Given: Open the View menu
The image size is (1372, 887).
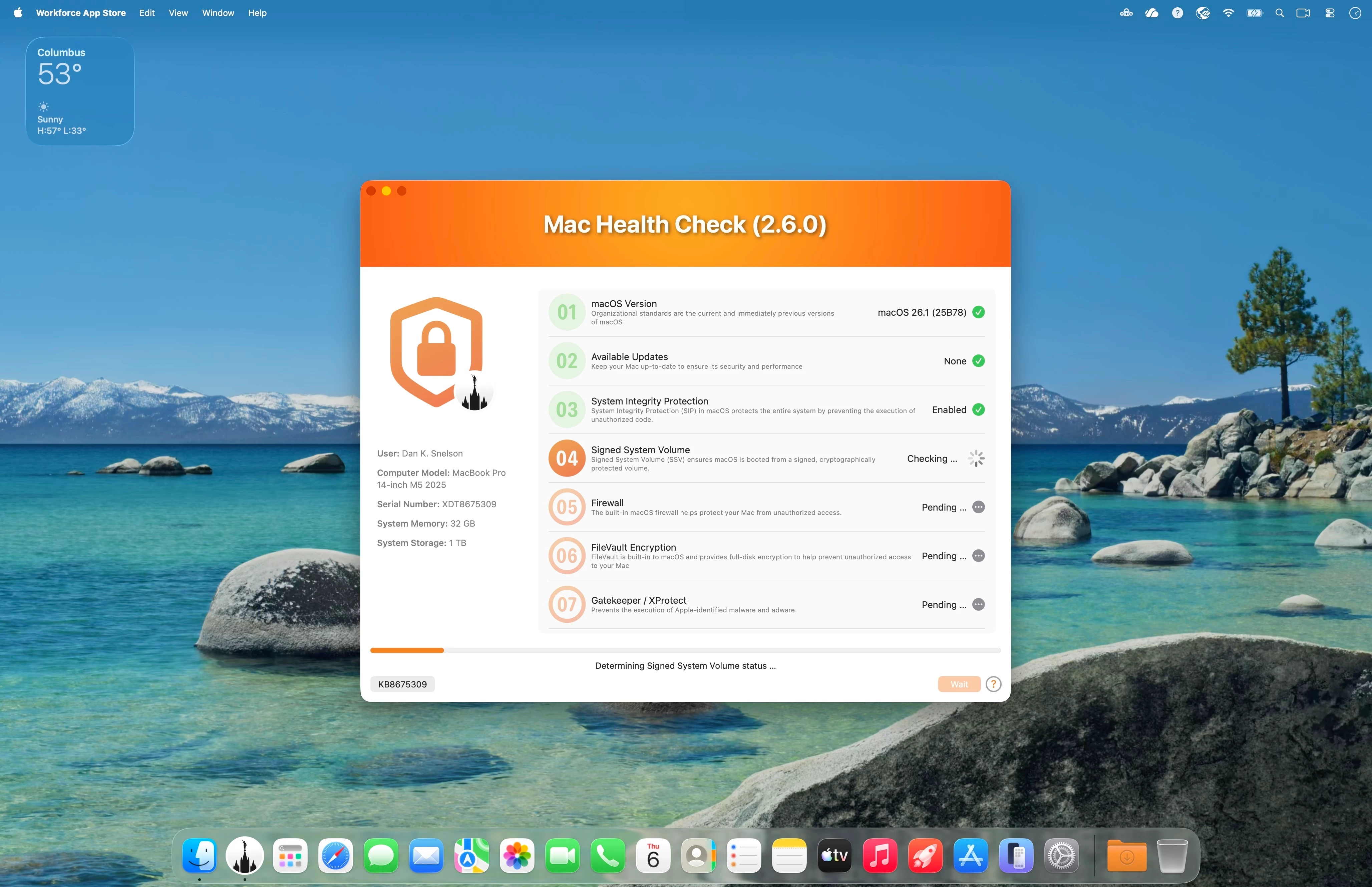Looking at the screenshot, I should coord(178,13).
